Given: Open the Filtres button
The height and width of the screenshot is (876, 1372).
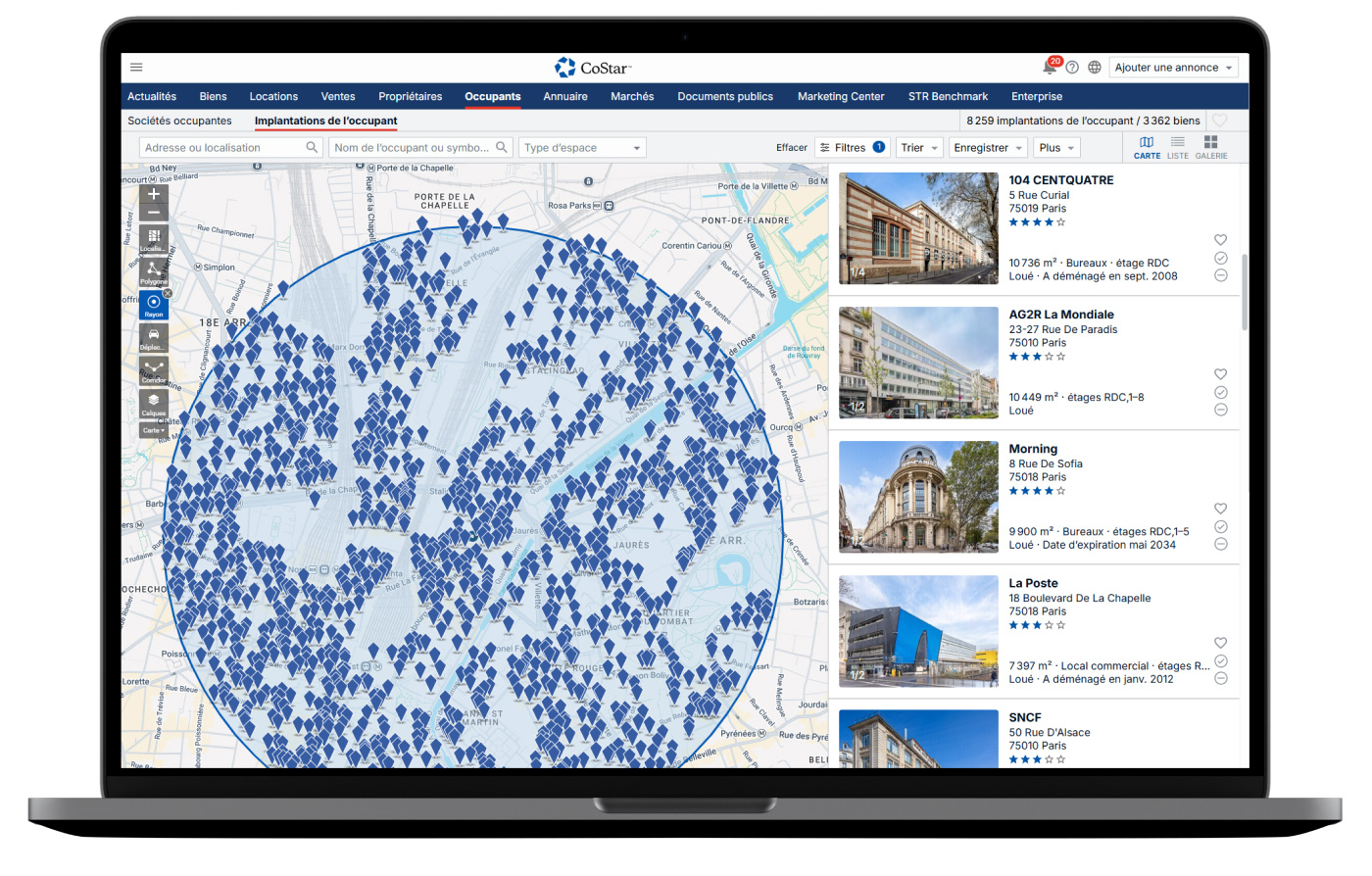Looking at the screenshot, I should tap(853, 148).
